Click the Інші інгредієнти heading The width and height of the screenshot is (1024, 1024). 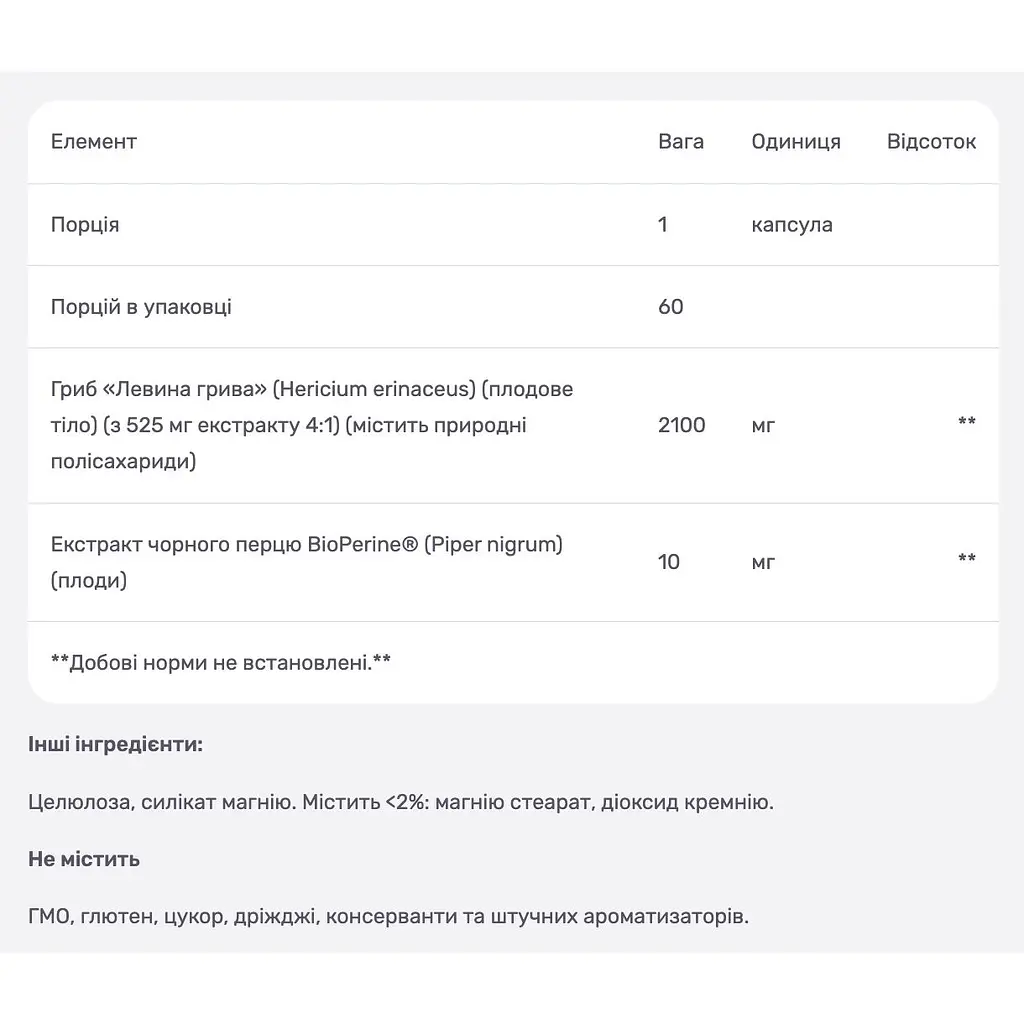(116, 744)
